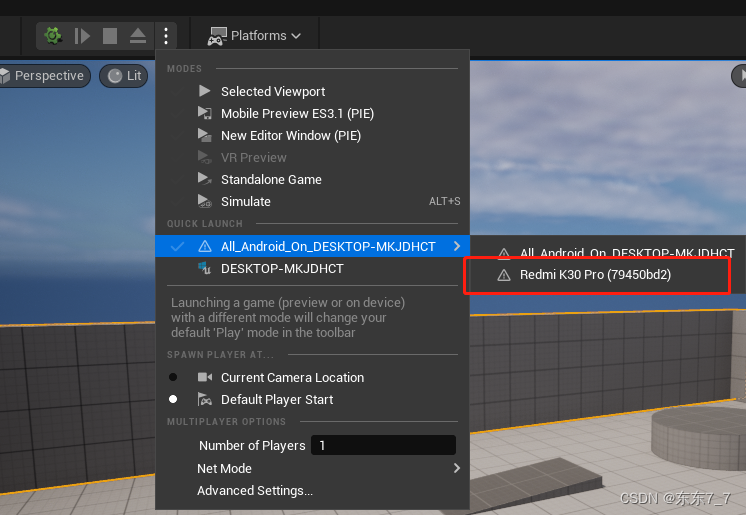The width and height of the screenshot is (746, 515).
Task: Click the Stop simulation toolbar button
Action: [x=110, y=36]
